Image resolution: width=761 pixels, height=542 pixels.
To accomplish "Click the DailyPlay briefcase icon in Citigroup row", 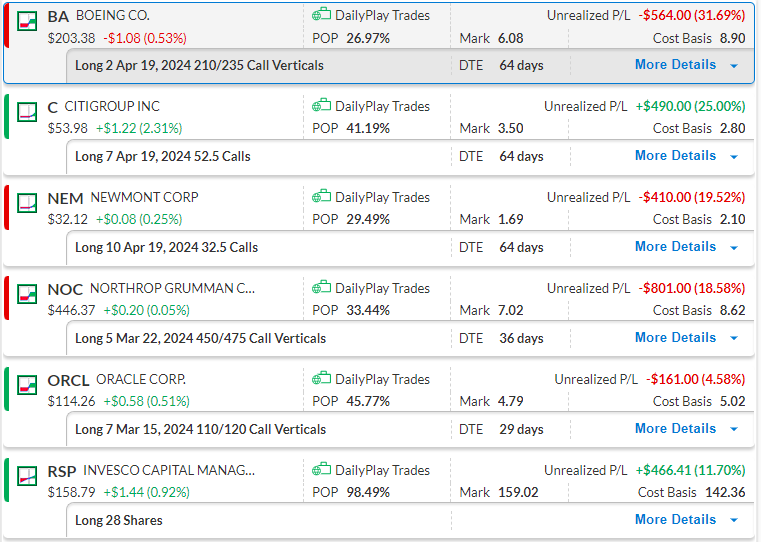I will (x=321, y=105).
